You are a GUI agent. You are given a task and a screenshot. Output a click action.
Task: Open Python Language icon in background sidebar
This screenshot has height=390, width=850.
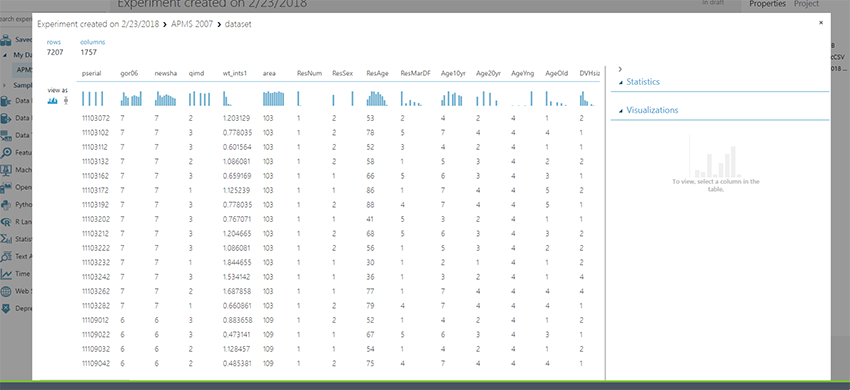point(7,205)
